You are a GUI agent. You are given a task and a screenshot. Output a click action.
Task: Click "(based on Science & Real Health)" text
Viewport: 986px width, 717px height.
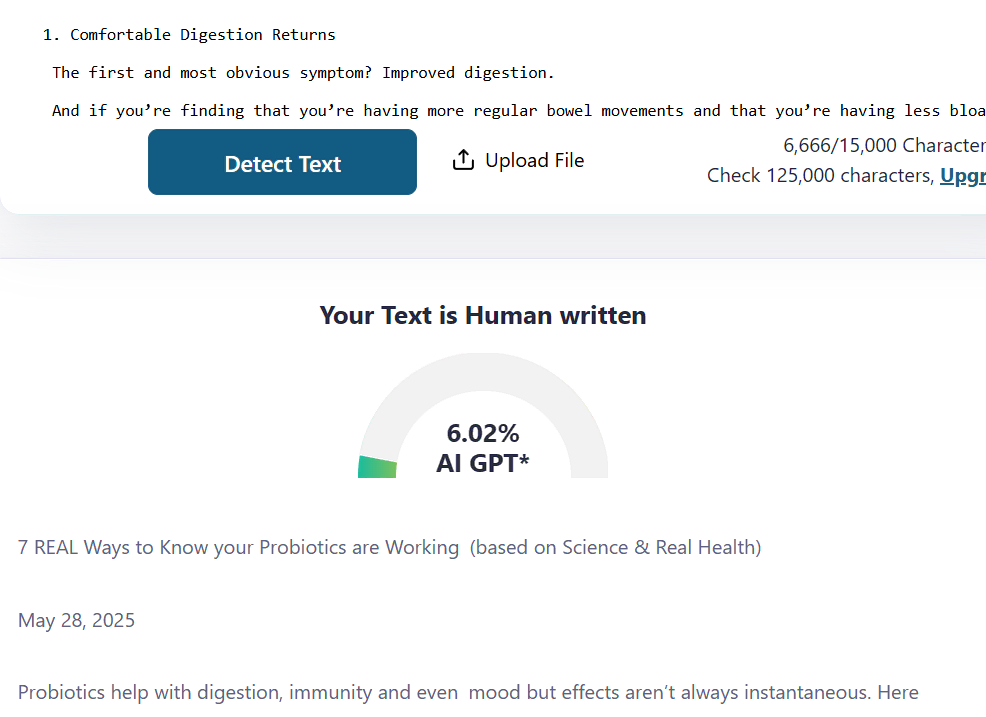point(616,547)
